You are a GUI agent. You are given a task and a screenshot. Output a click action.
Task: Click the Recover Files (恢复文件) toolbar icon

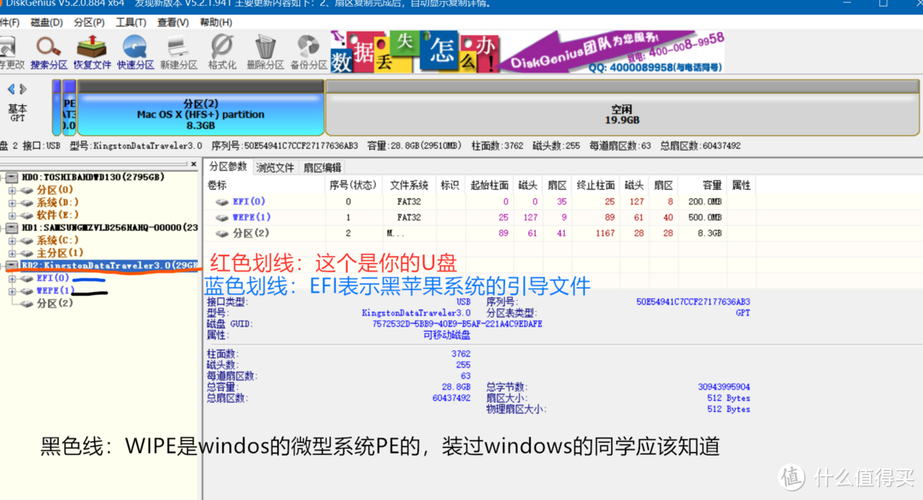[x=92, y=52]
